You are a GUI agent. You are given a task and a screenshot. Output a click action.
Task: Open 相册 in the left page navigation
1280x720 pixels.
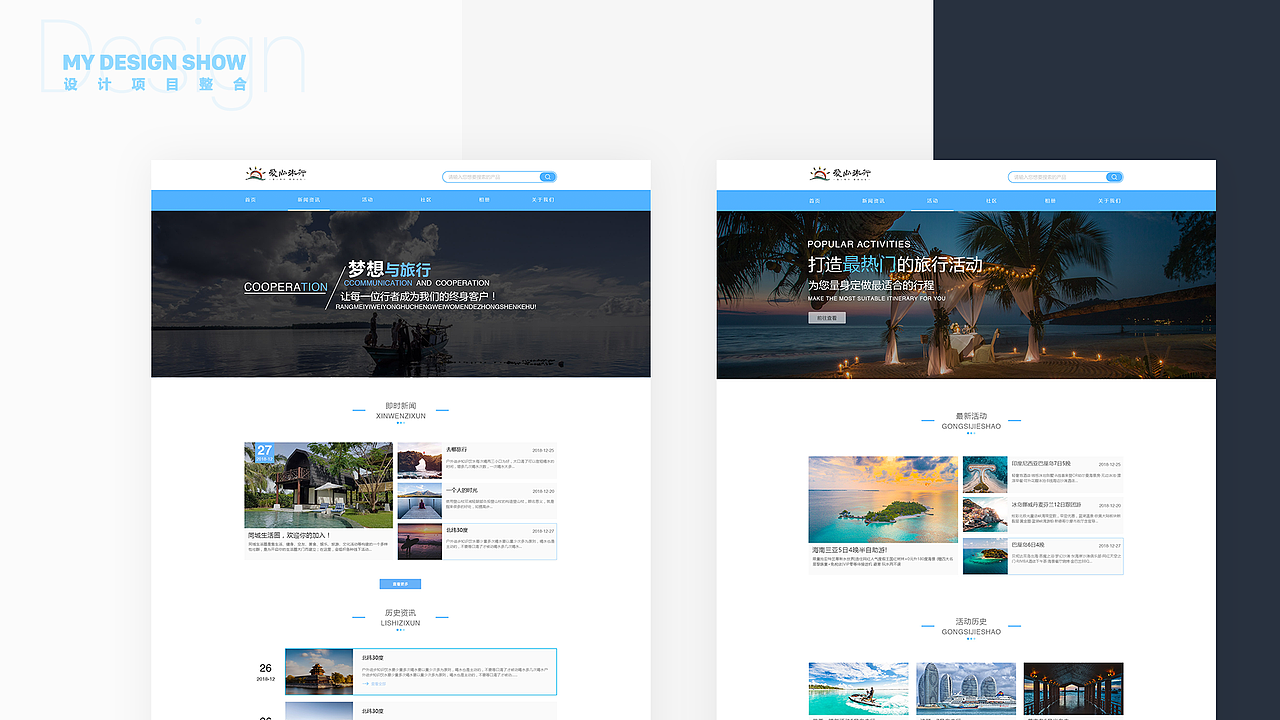484,200
